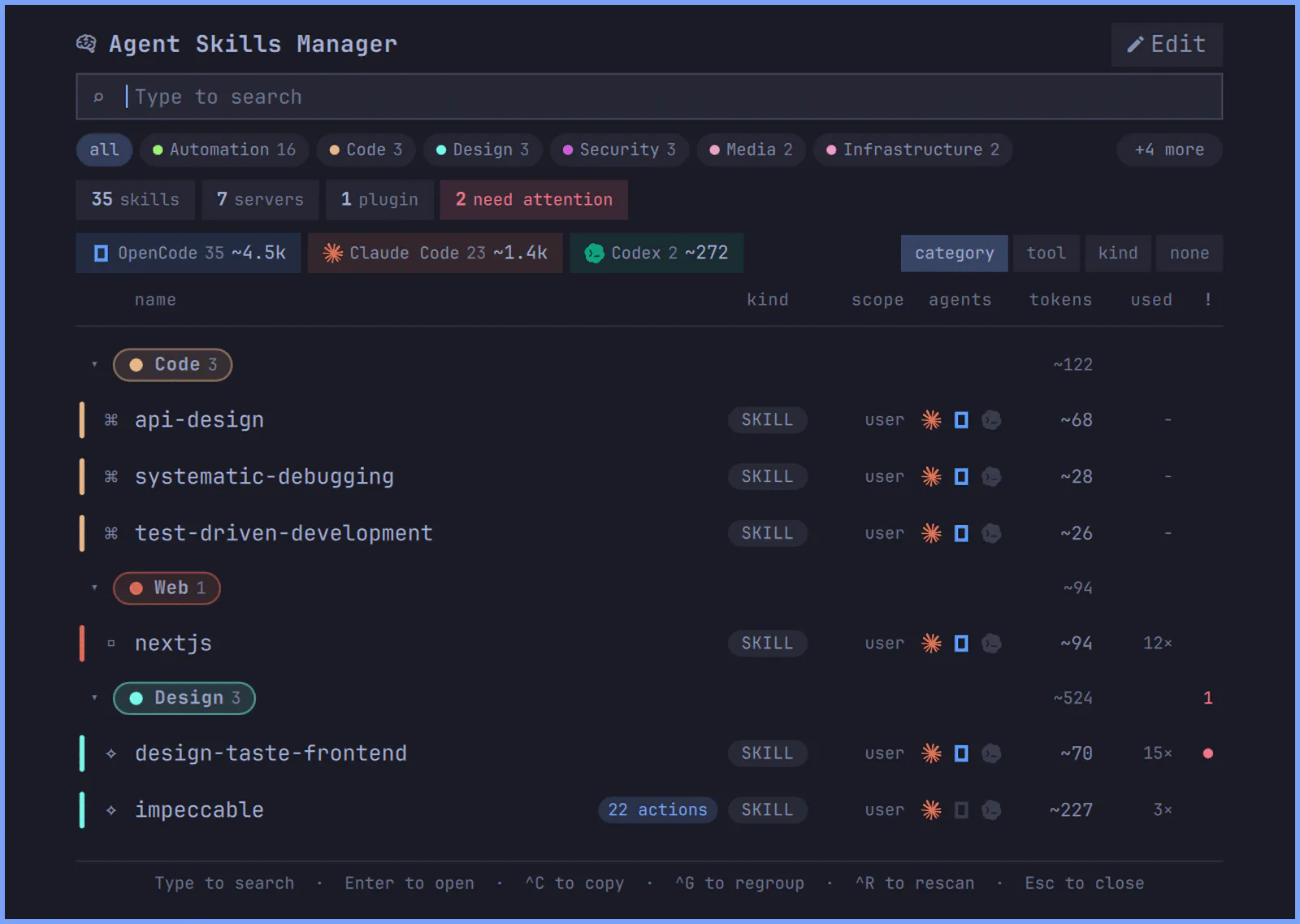
Task: Click the brain logo beside Agent Skills Manager
Action: click(86, 43)
